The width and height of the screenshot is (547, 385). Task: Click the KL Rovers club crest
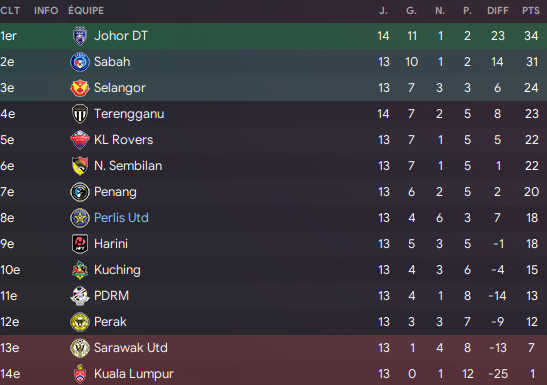(x=80, y=140)
